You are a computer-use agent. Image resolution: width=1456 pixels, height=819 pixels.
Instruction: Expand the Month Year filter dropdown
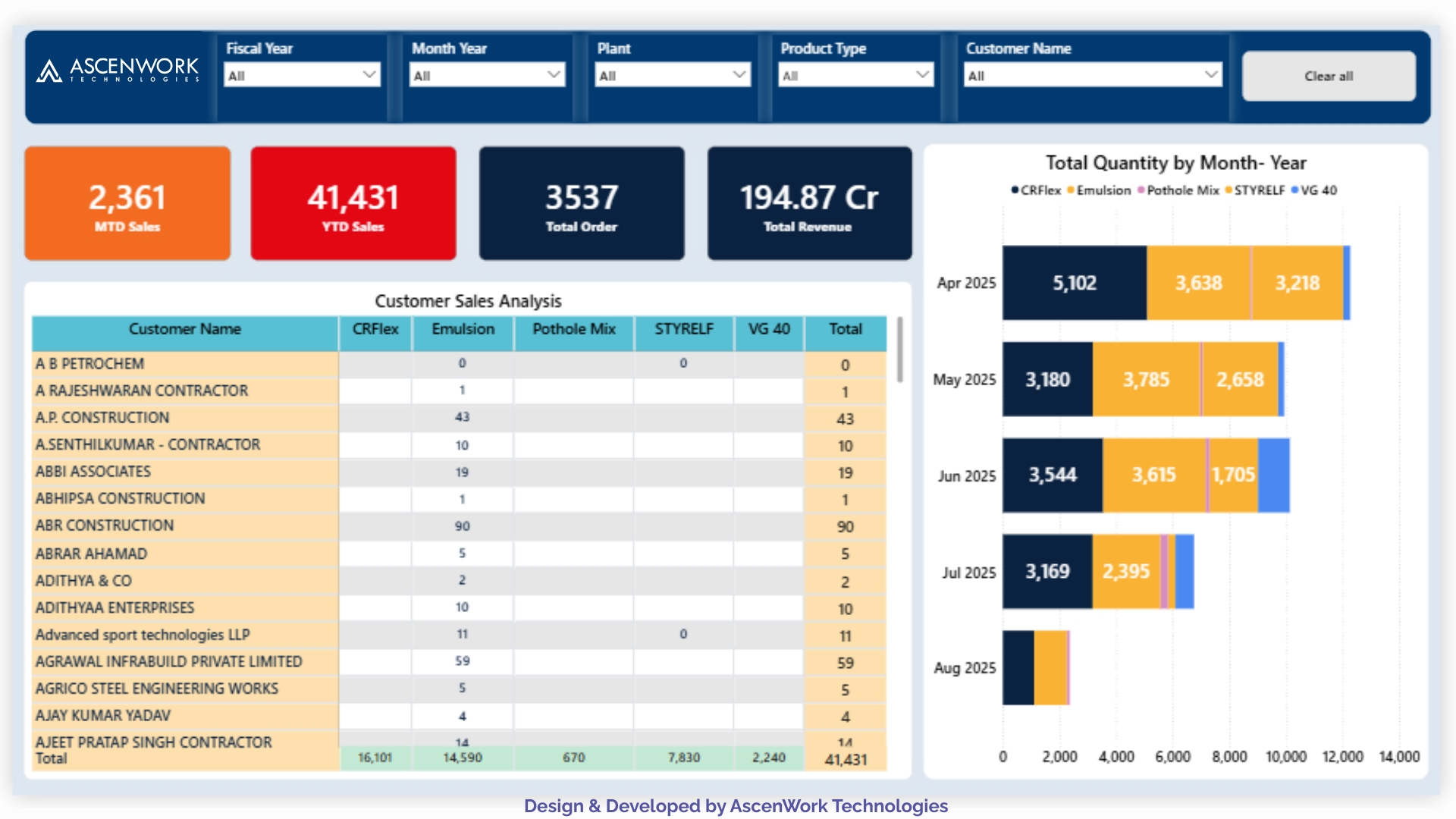coord(488,75)
